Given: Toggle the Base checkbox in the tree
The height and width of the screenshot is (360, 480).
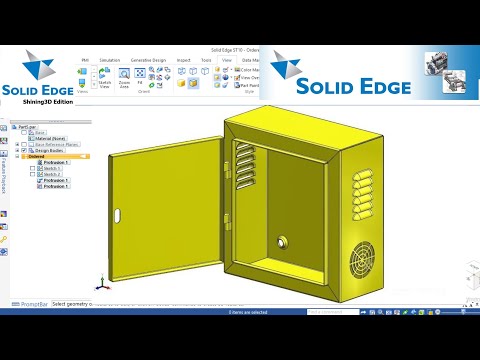Looking at the screenshot, I should click(x=24, y=133).
